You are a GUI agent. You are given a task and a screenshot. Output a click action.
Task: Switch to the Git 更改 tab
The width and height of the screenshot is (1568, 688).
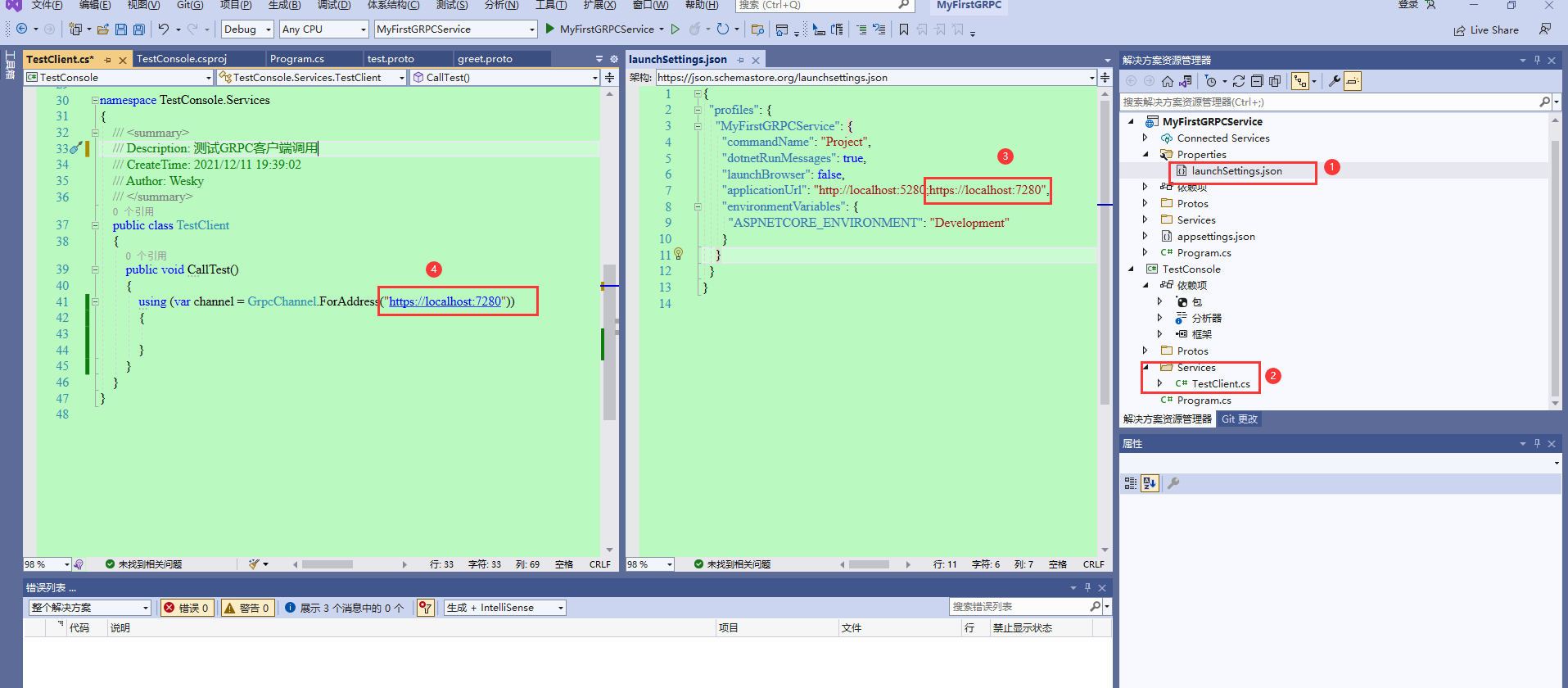tap(1240, 419)
